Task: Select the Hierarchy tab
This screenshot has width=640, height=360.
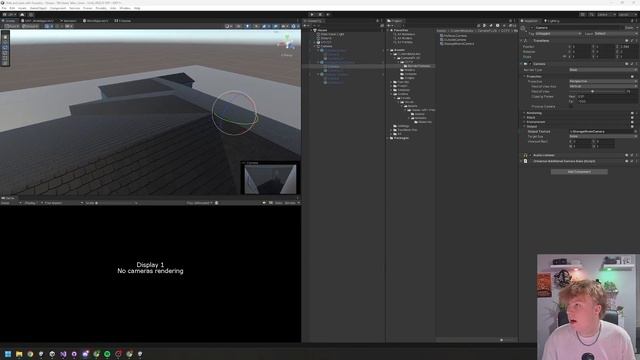Action: tap(313, 21)
